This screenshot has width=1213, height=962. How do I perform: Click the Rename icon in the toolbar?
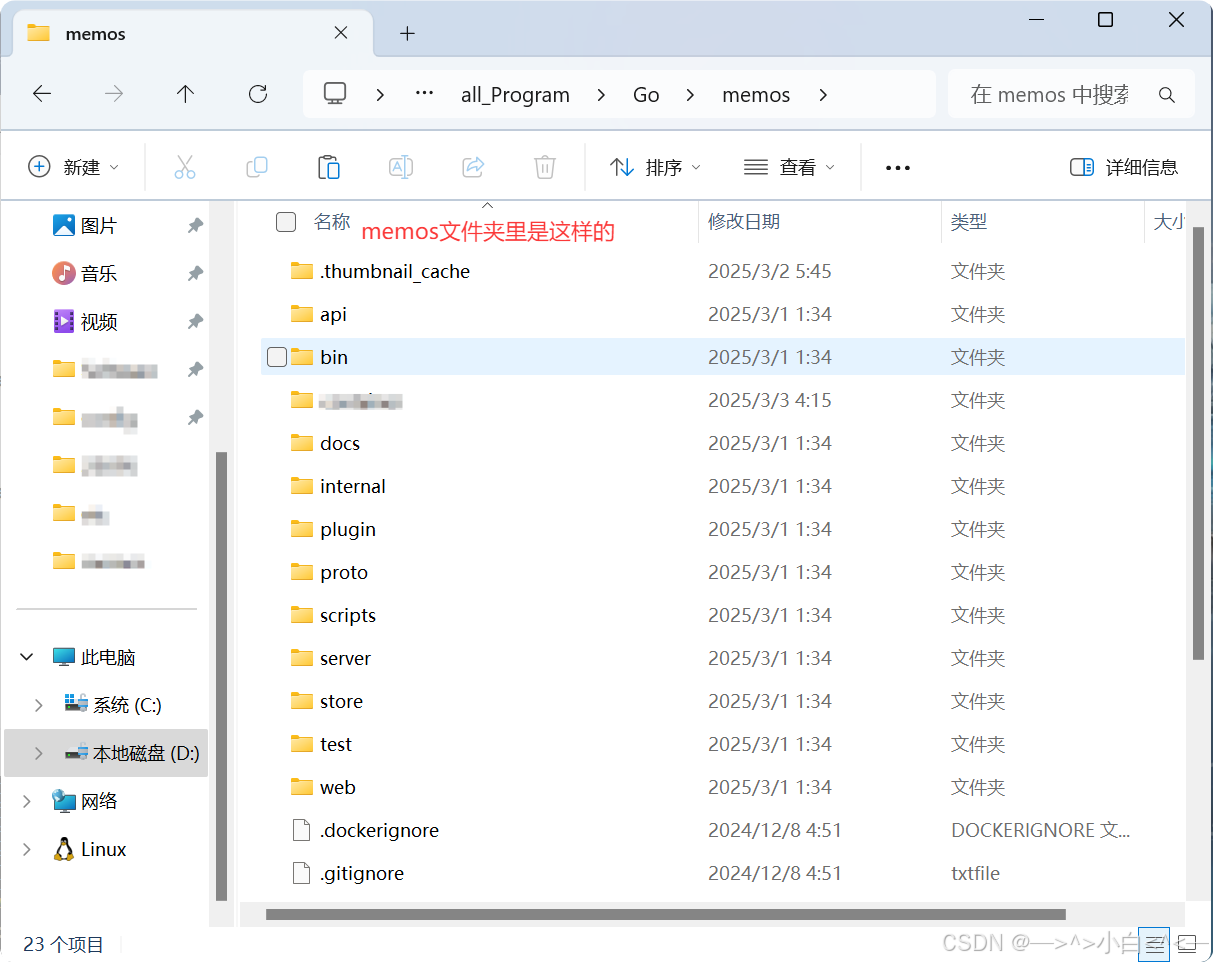[x=401, y=167]
